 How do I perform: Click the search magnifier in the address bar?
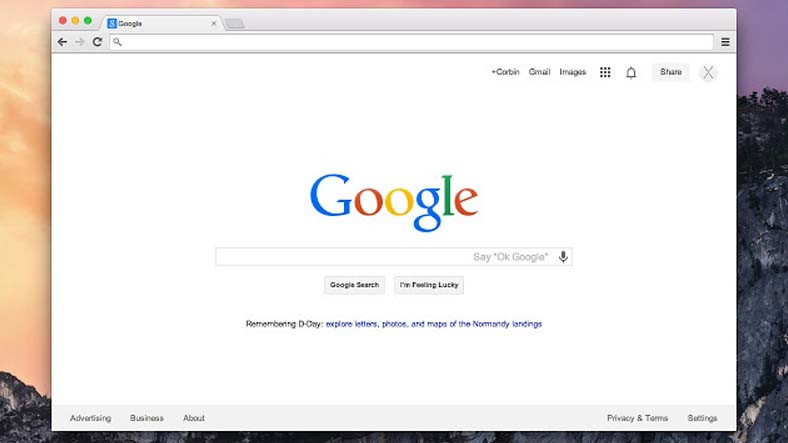(x=117, y=42)
